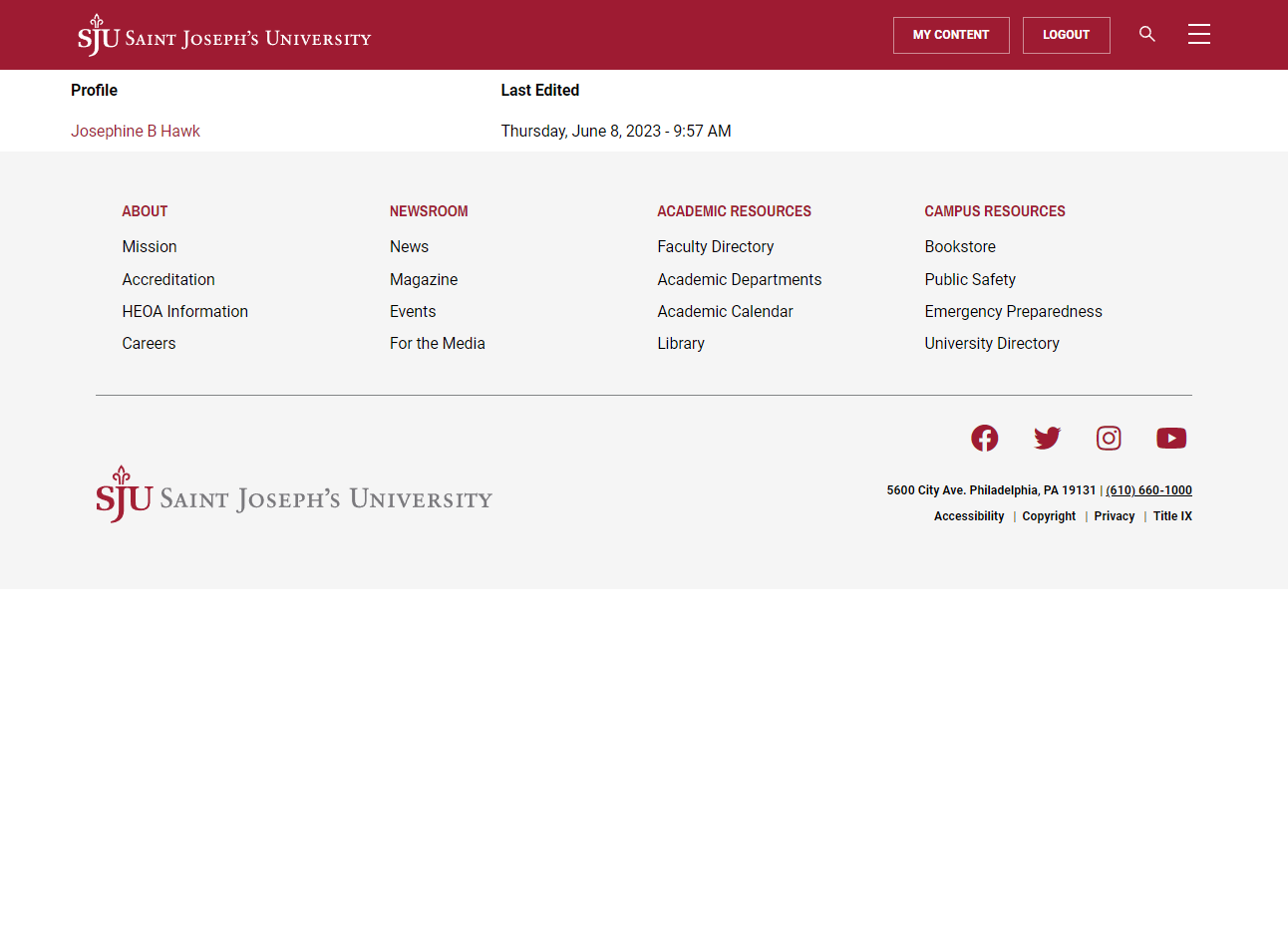Open the Events link

pyautogui.click(x=413, y=312)
